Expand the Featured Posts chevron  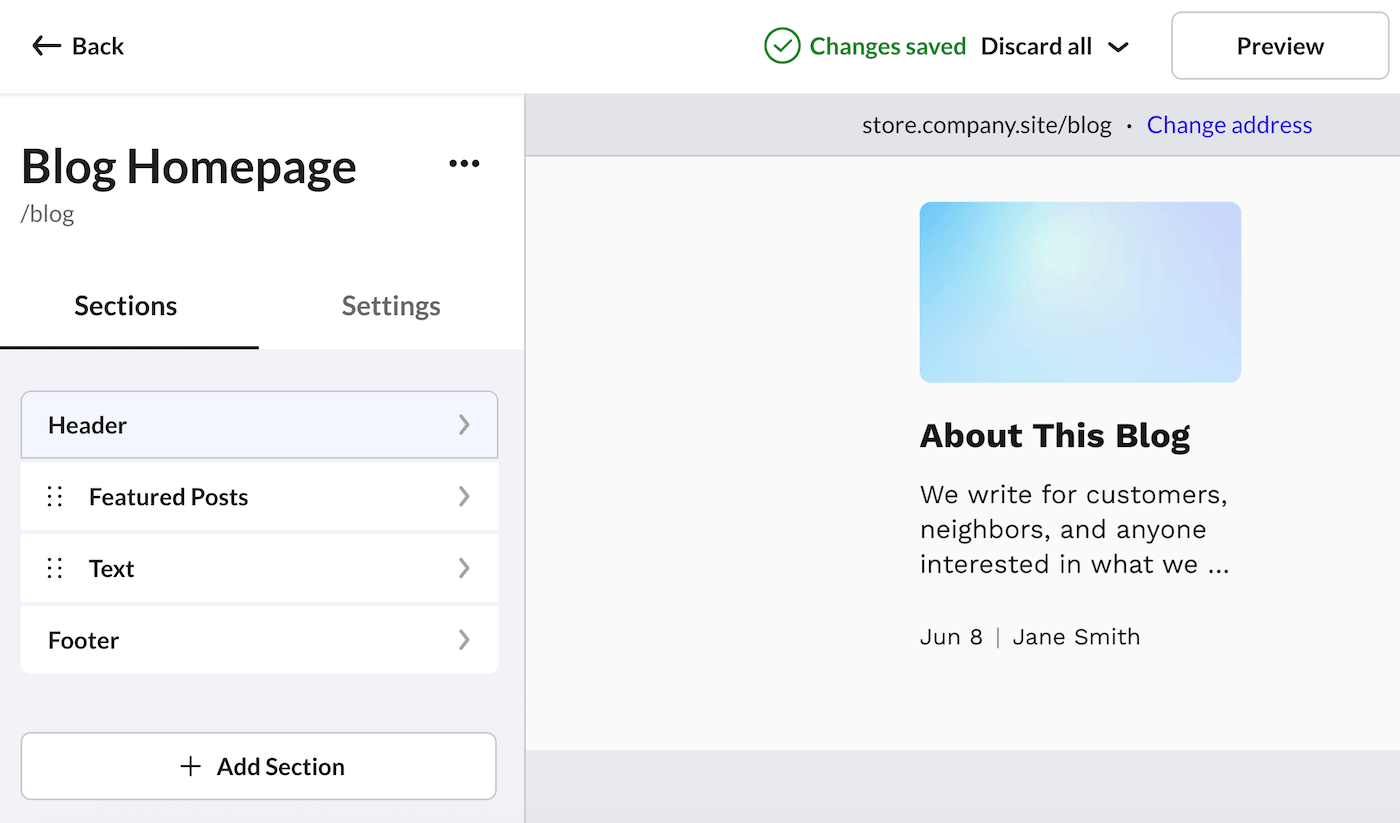click(x=464, y=497)
